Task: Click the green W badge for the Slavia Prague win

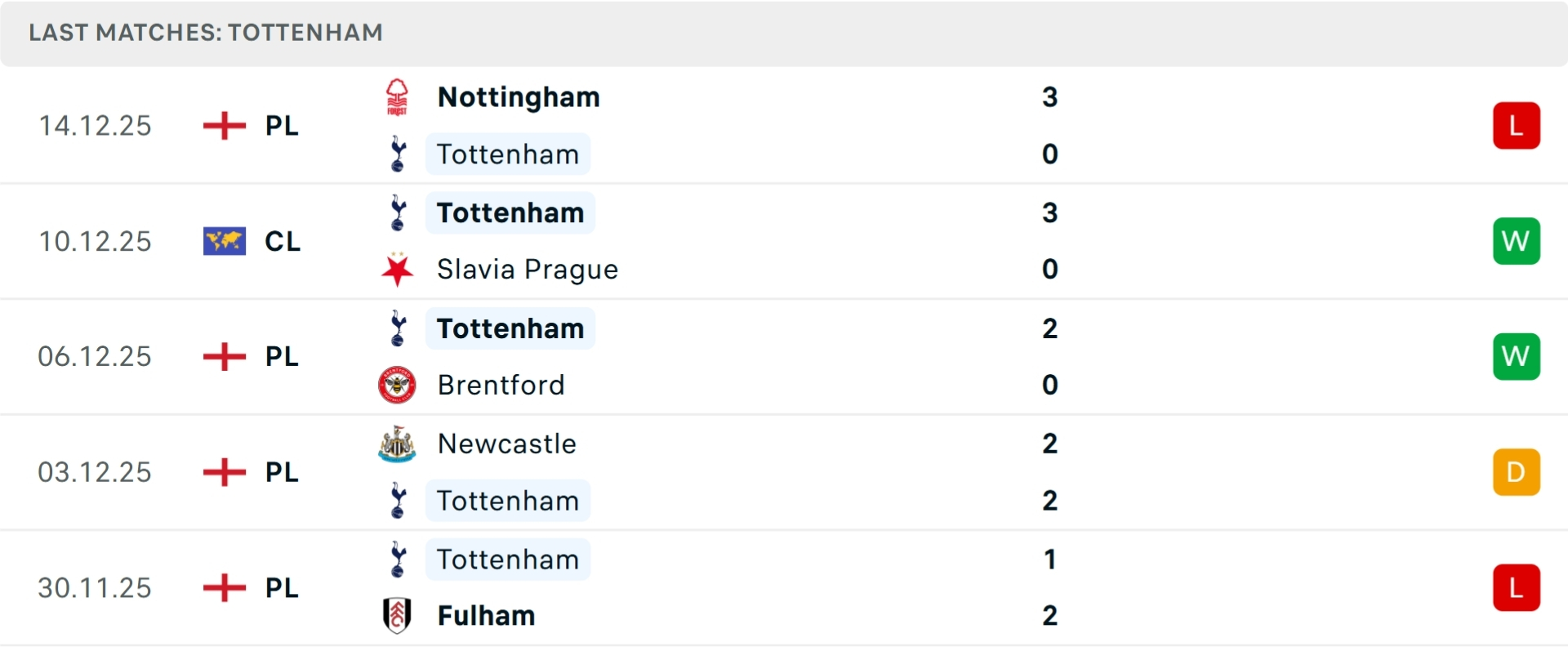Action: (1517, 240)
